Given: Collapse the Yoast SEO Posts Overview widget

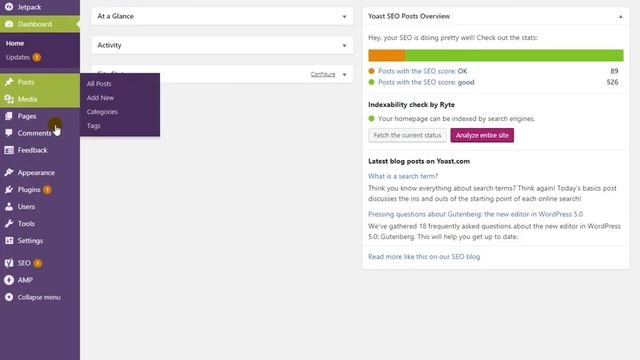Looking at the screenshot, I should (x=620, y=17).
